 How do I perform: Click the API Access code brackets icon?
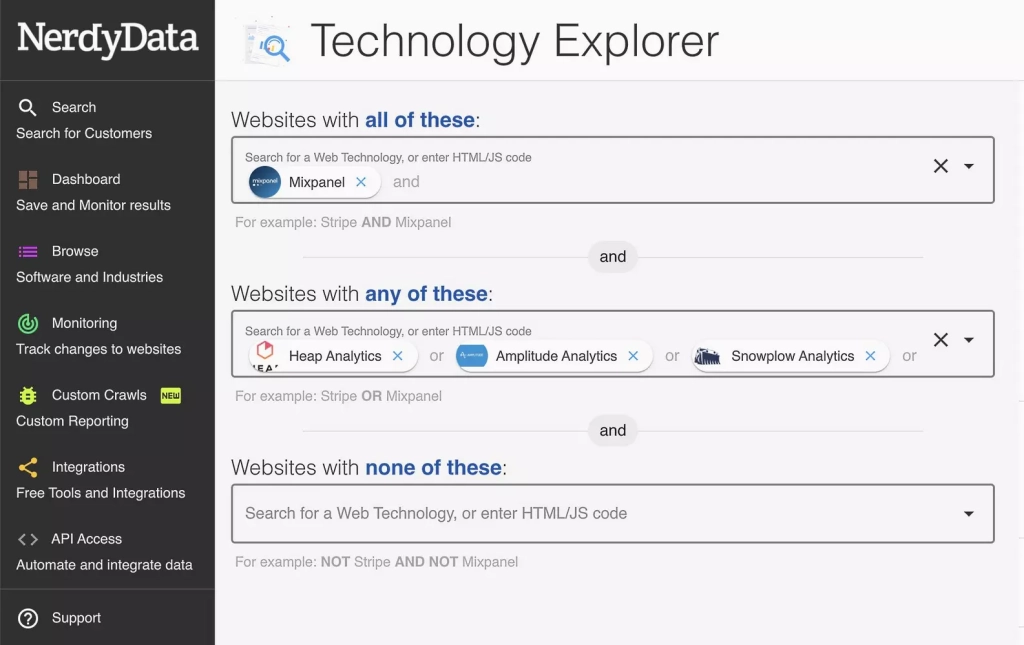click(27, 539)
